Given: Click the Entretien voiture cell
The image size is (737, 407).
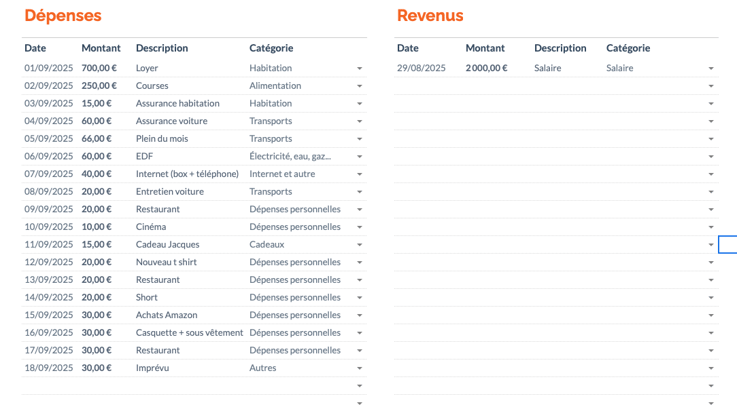Looking at the screenshot, I should coord(170,191).
